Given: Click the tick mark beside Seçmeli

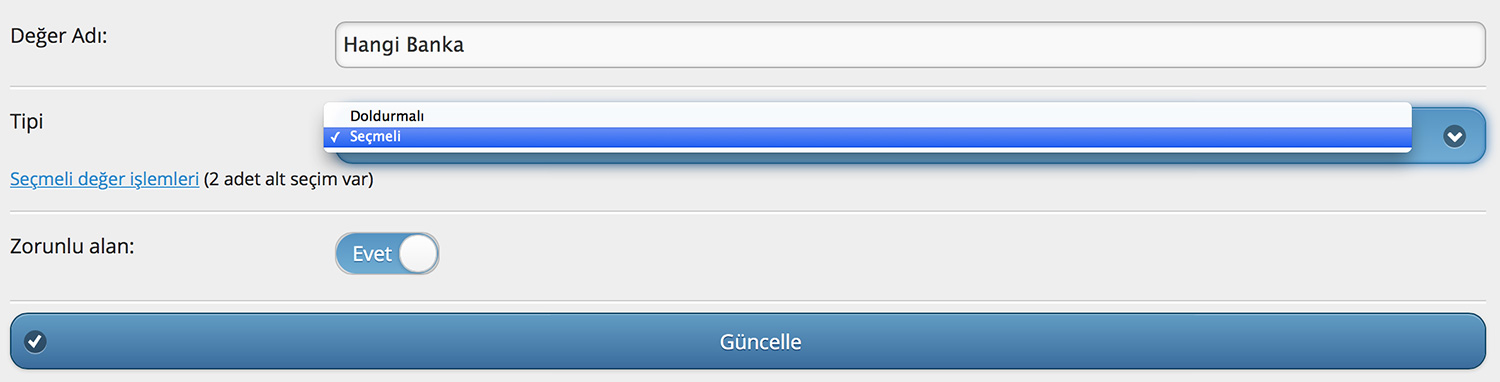Looking at the screenshot, I should [x=332, y=137].
